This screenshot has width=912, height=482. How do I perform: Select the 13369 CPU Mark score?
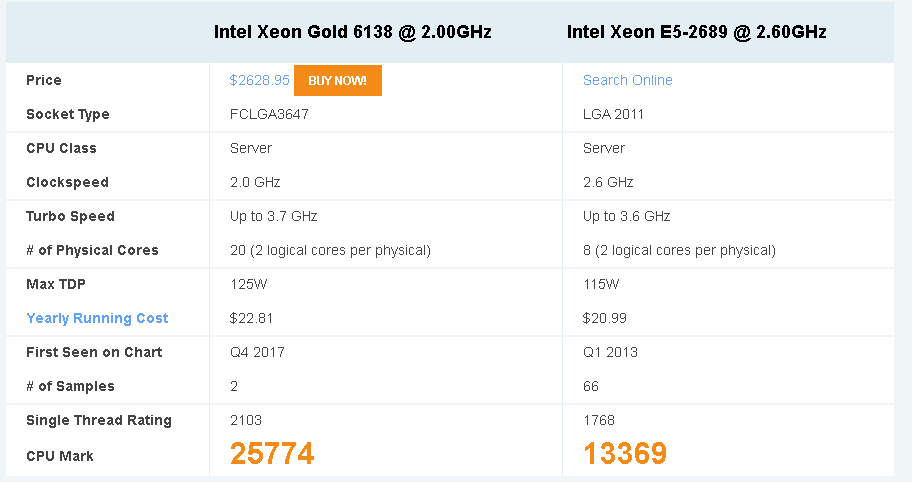pos(625,454)
